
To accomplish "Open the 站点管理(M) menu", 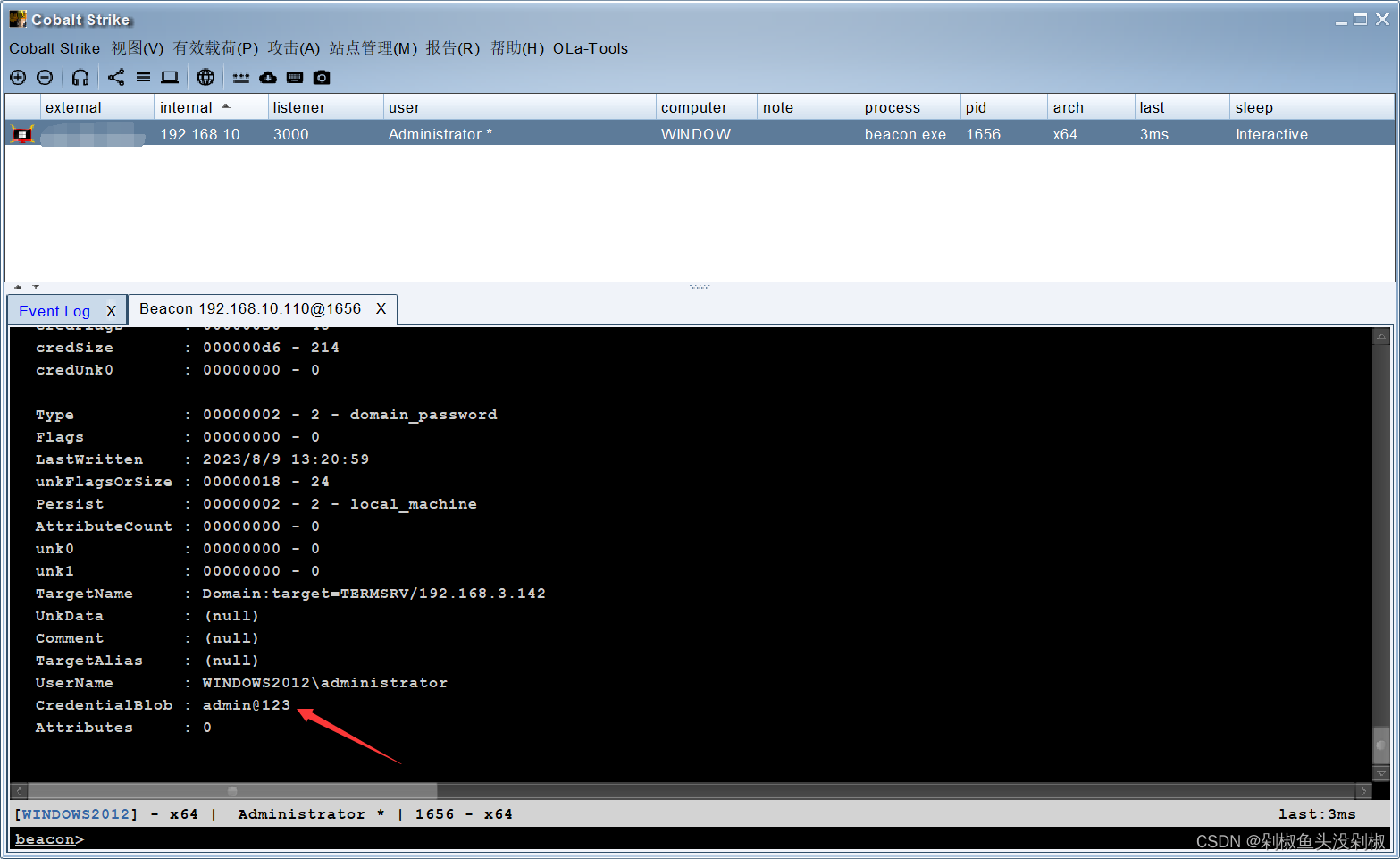I will 373,48.
